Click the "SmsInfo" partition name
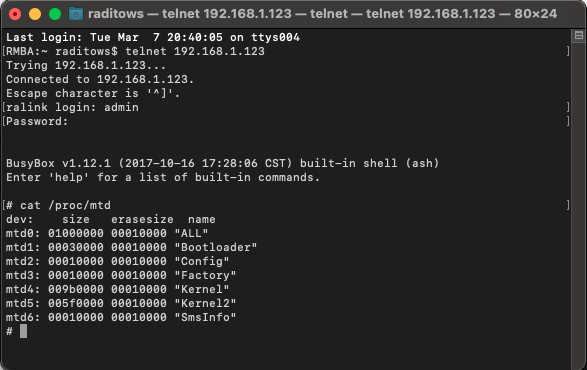Screen dimensions: 587x370 (206, 318)
